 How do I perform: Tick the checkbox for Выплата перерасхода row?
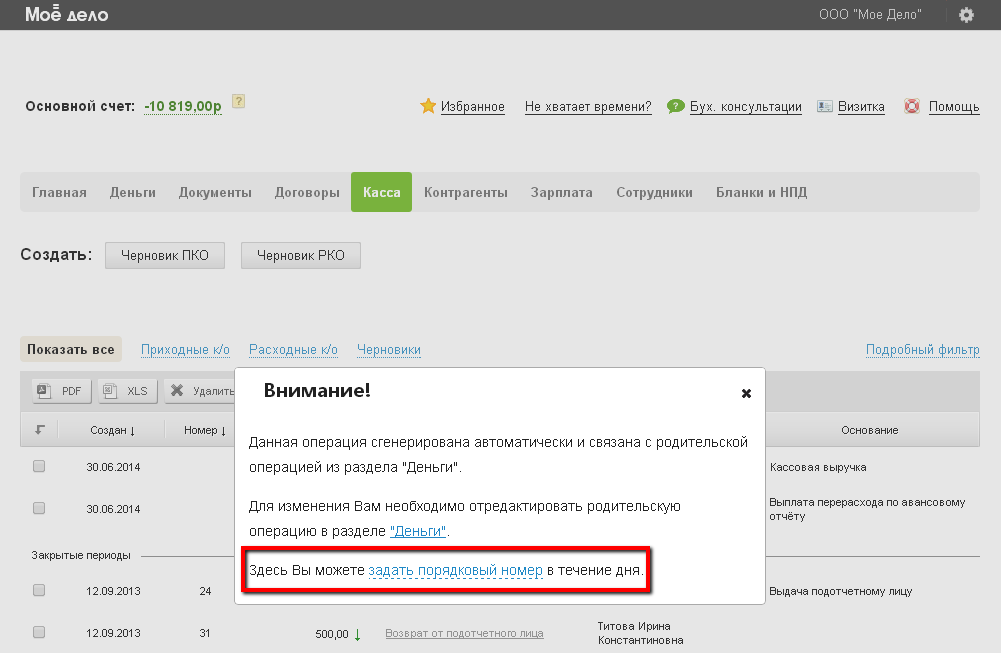coord(39,508)
